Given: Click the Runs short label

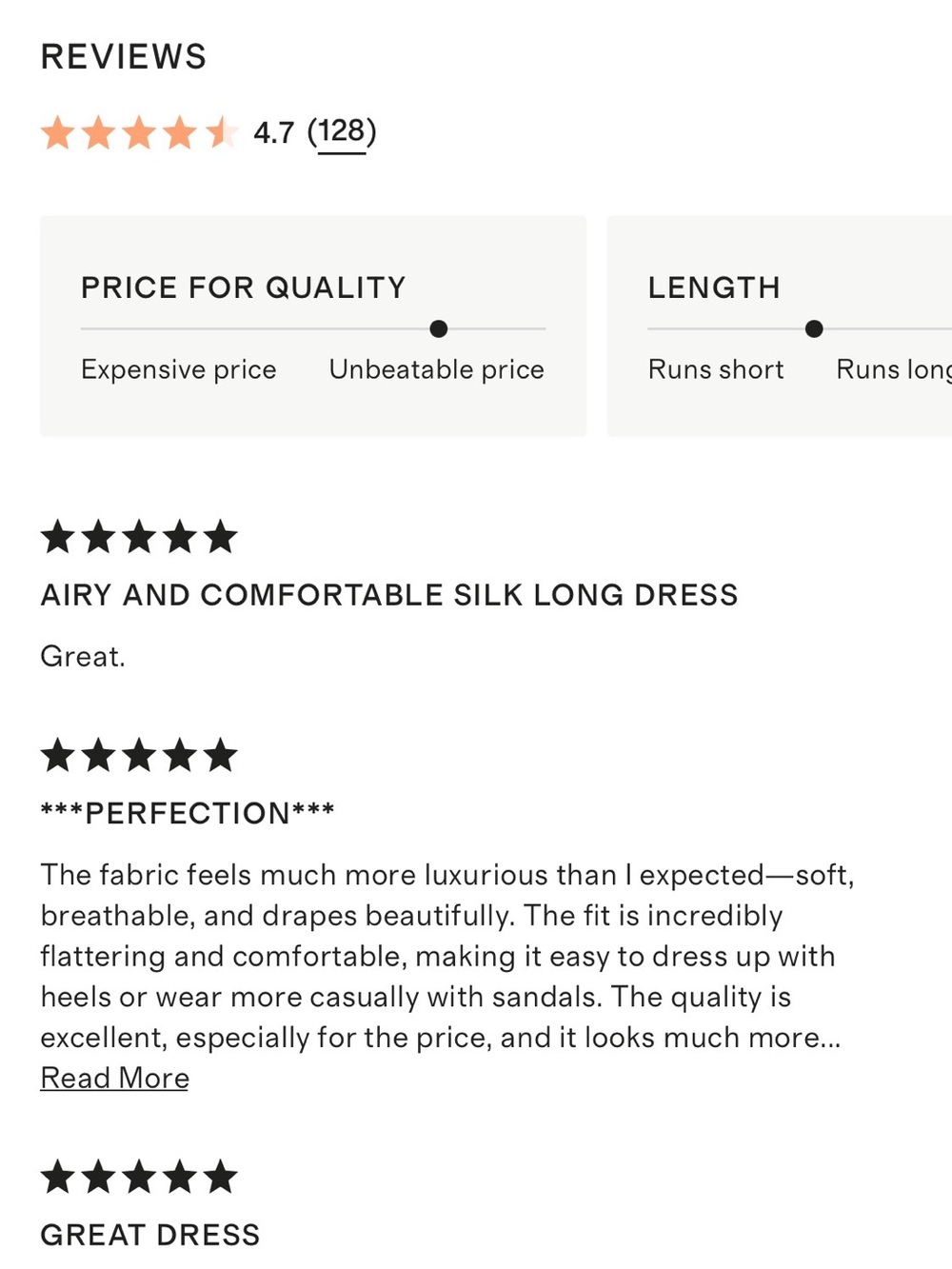Looking at the screenshot, I should (716, 369).
